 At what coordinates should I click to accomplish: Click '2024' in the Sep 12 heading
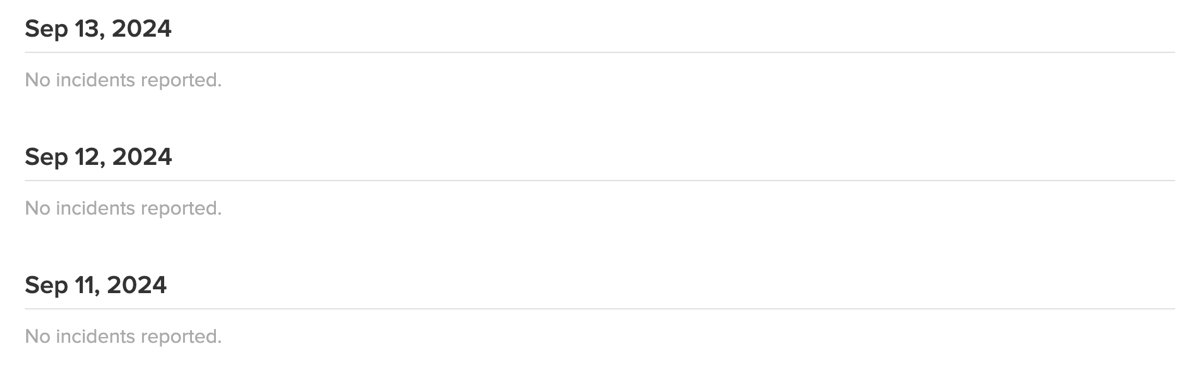[143, 157]
